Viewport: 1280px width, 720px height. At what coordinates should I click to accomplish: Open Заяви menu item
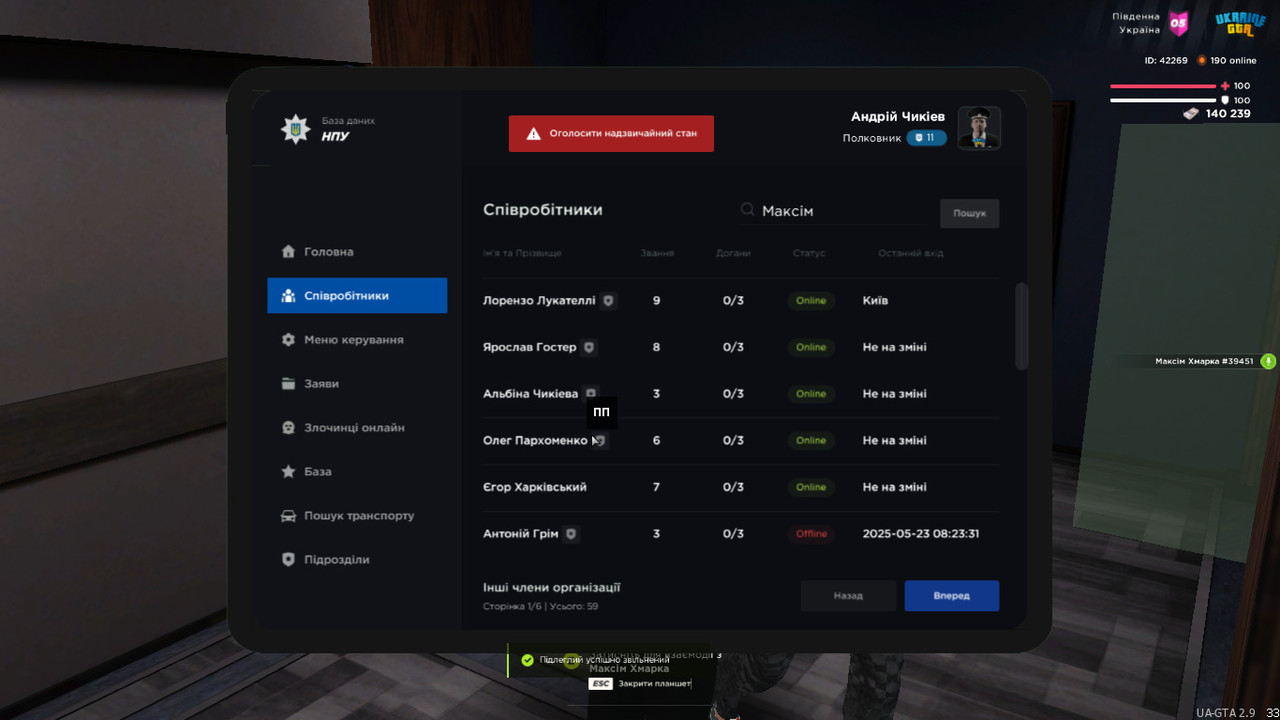(357, 384)
